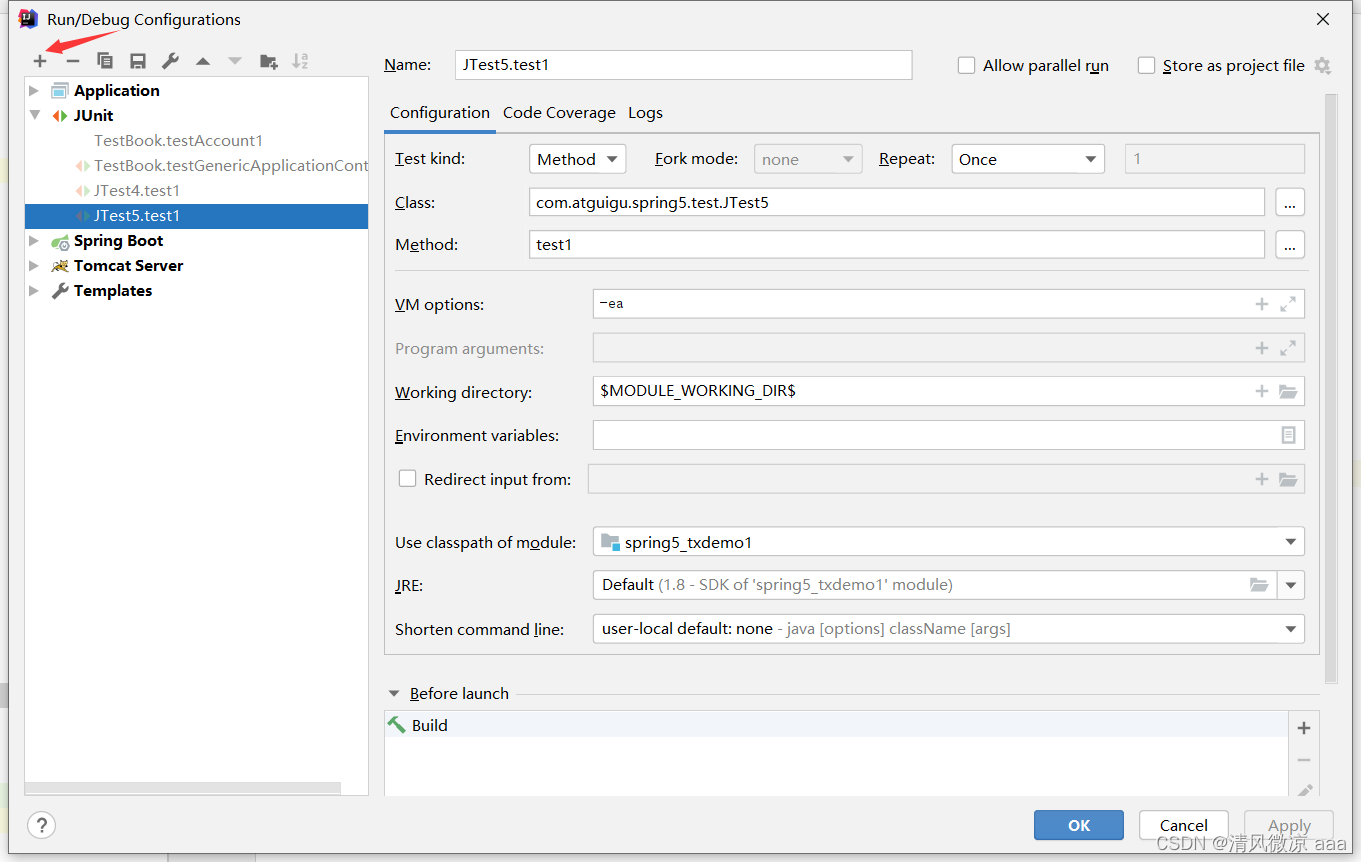Screen dimensions: 1361x862
Task: Enable Allow parallel run checkbox
Action: 966,65
